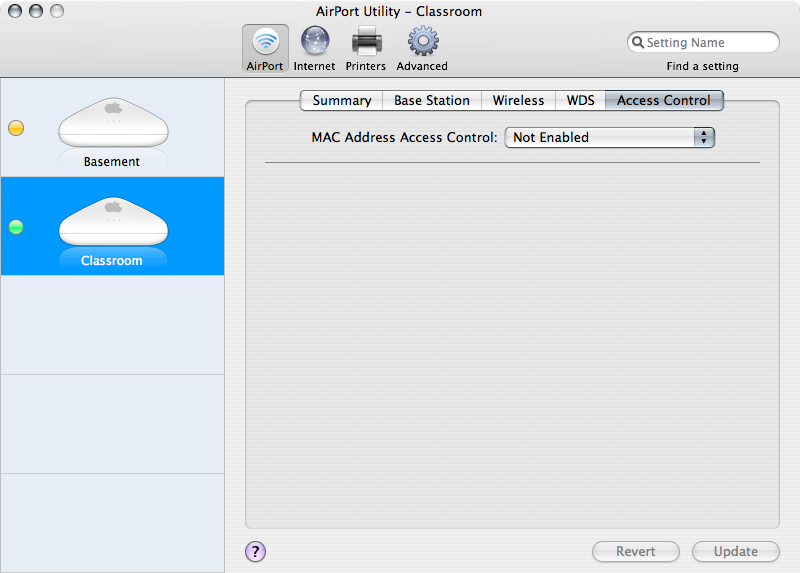Select the AirPort toolbar icon

coord(265,48)
